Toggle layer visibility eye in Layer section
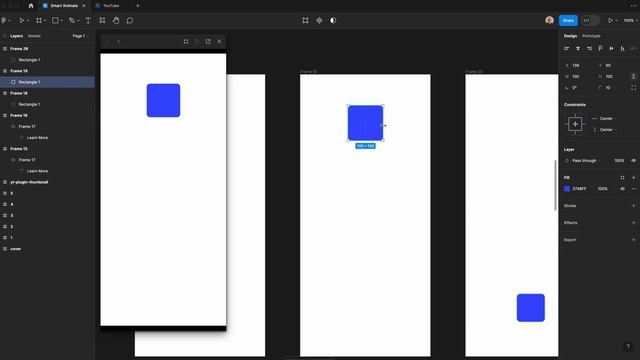 tap(633, 161)
